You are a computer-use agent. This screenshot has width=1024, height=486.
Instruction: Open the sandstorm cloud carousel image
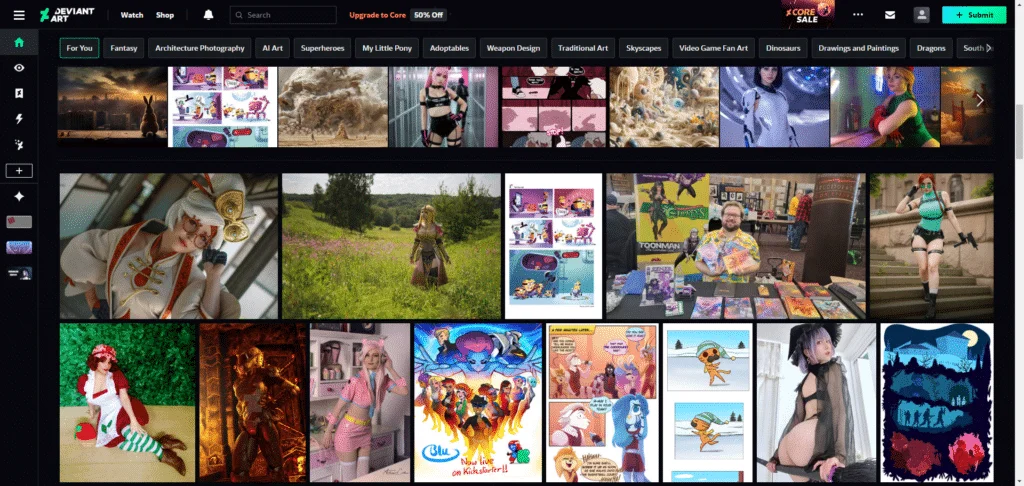(x=333, y=106)
